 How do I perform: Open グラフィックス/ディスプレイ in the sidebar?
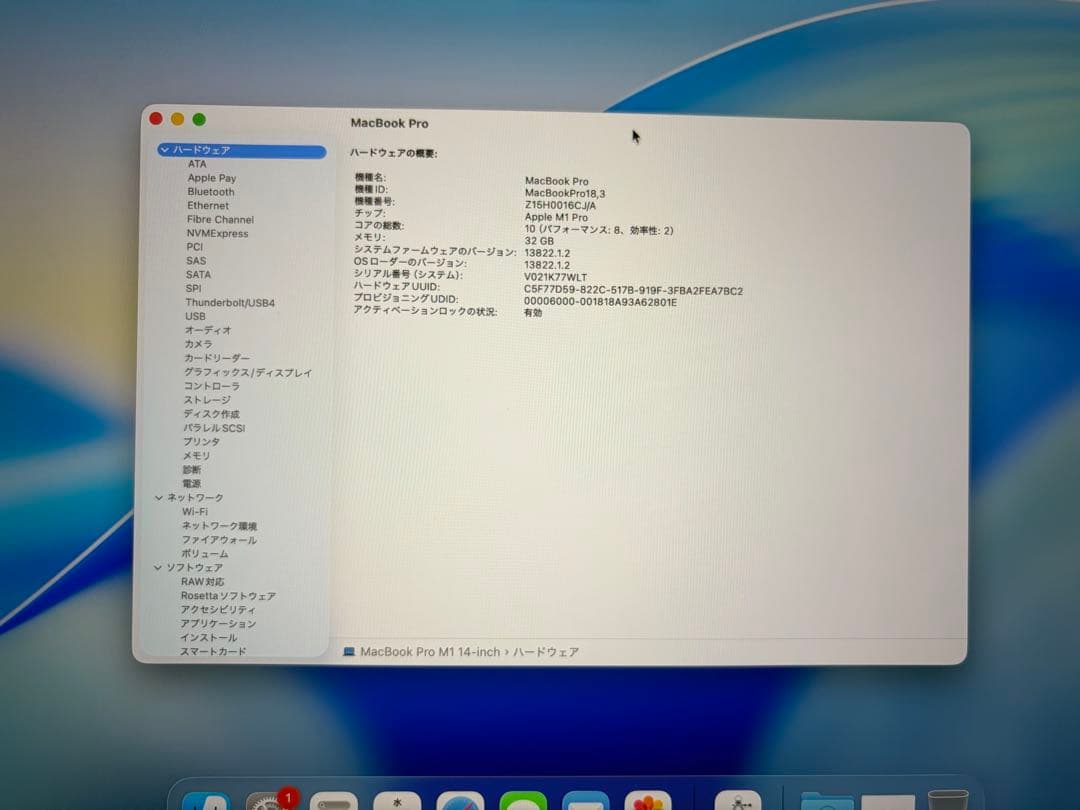(x=248, y=373)
